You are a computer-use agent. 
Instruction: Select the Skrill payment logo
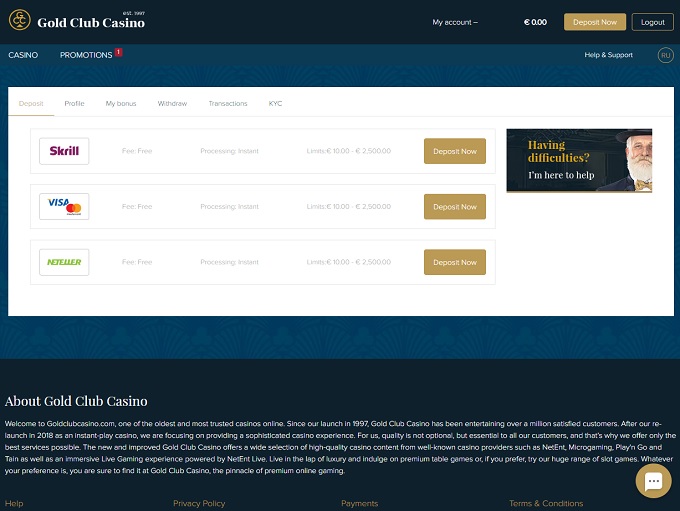coord(64,151)
